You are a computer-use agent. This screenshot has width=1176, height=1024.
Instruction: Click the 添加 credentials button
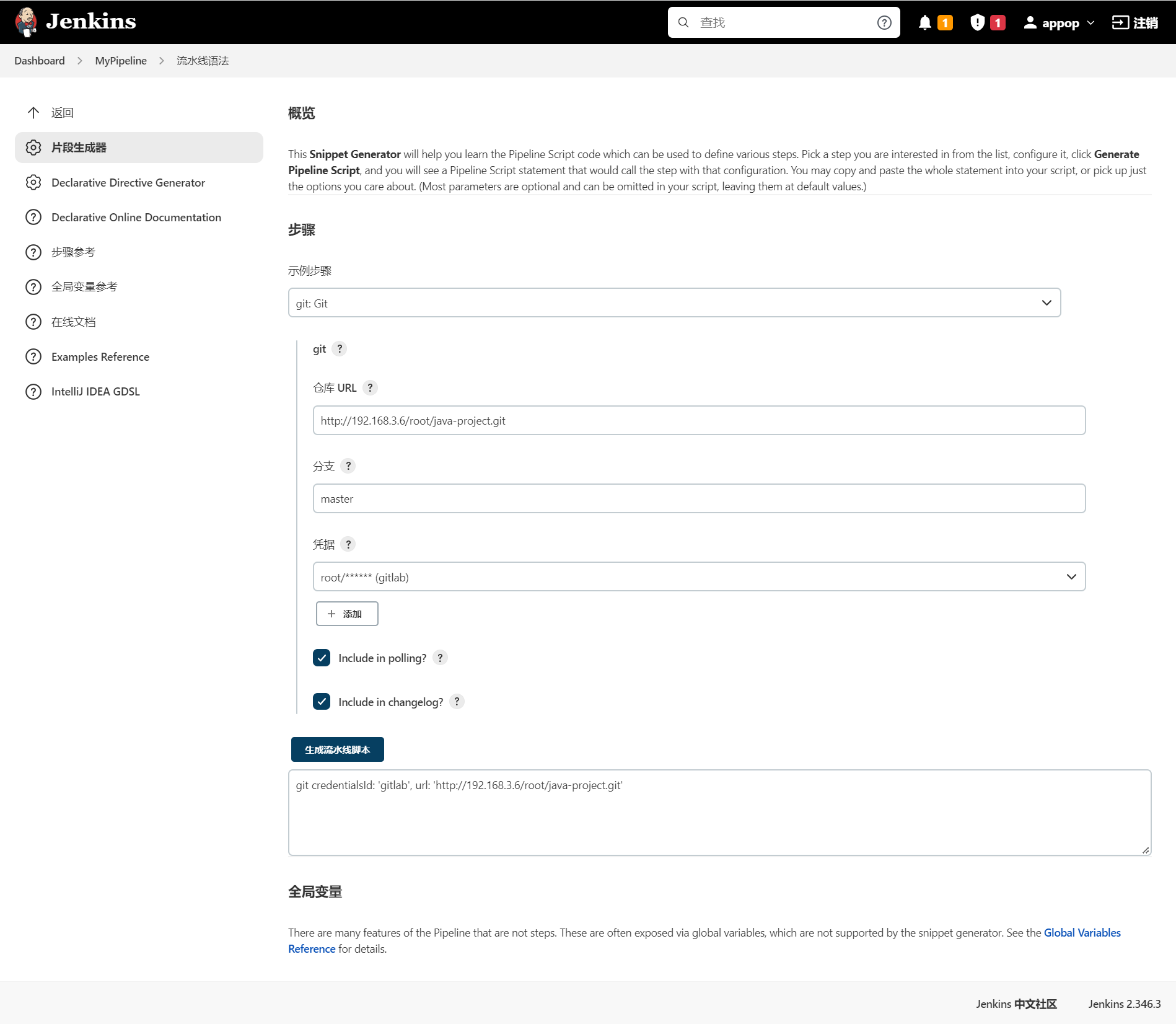346,614
